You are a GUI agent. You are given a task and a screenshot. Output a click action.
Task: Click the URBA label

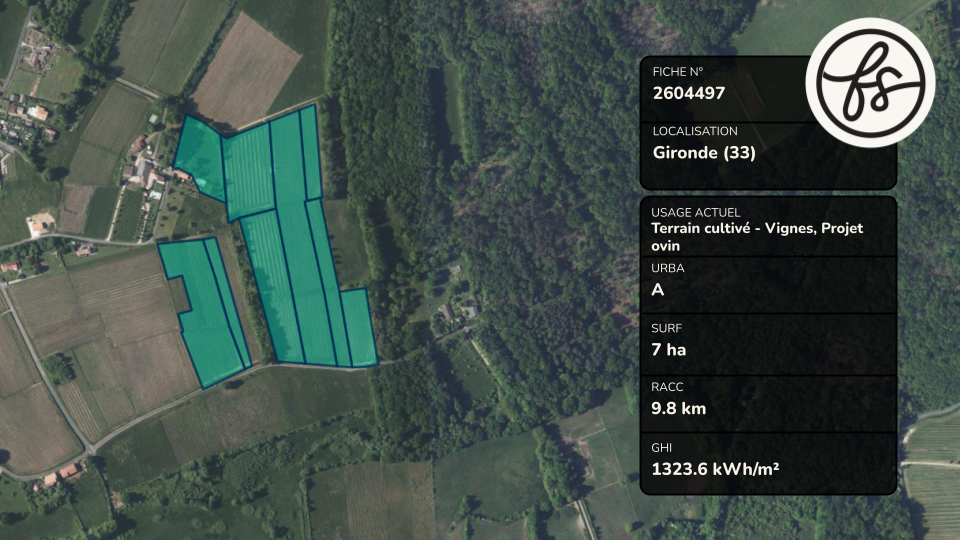pos(667,268)
